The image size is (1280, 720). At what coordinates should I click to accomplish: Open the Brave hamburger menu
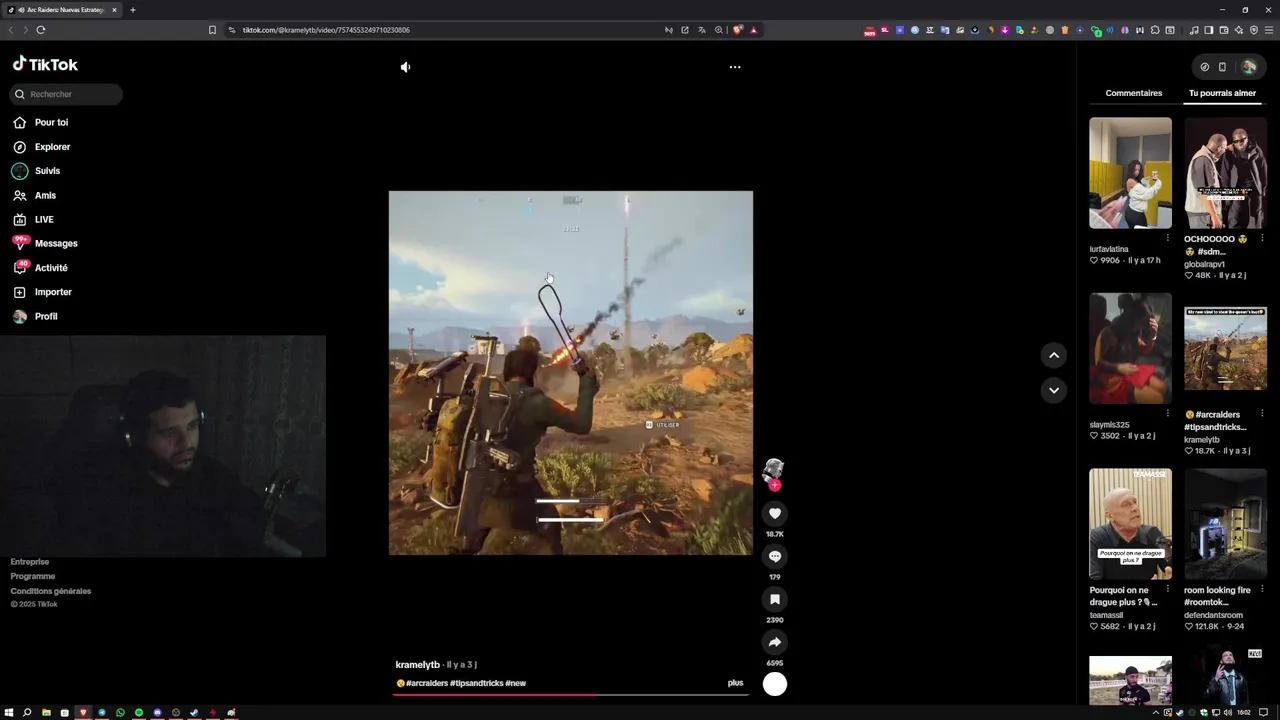(1269, 30)
